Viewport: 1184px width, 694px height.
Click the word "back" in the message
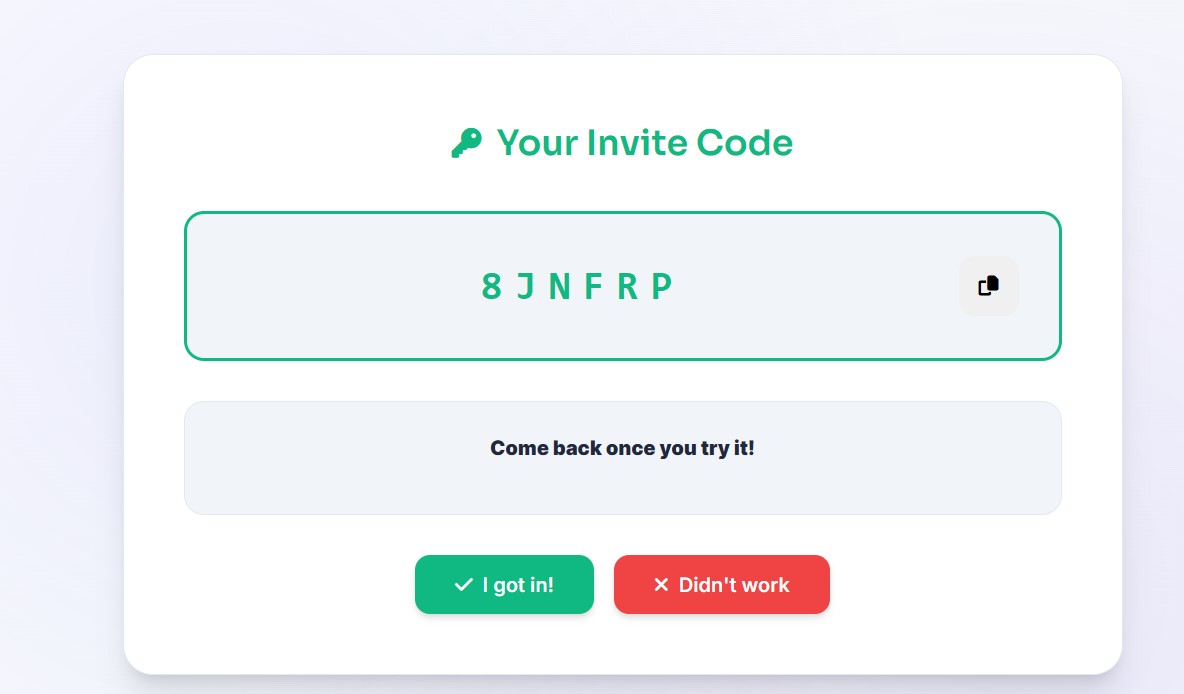(577, 448)
